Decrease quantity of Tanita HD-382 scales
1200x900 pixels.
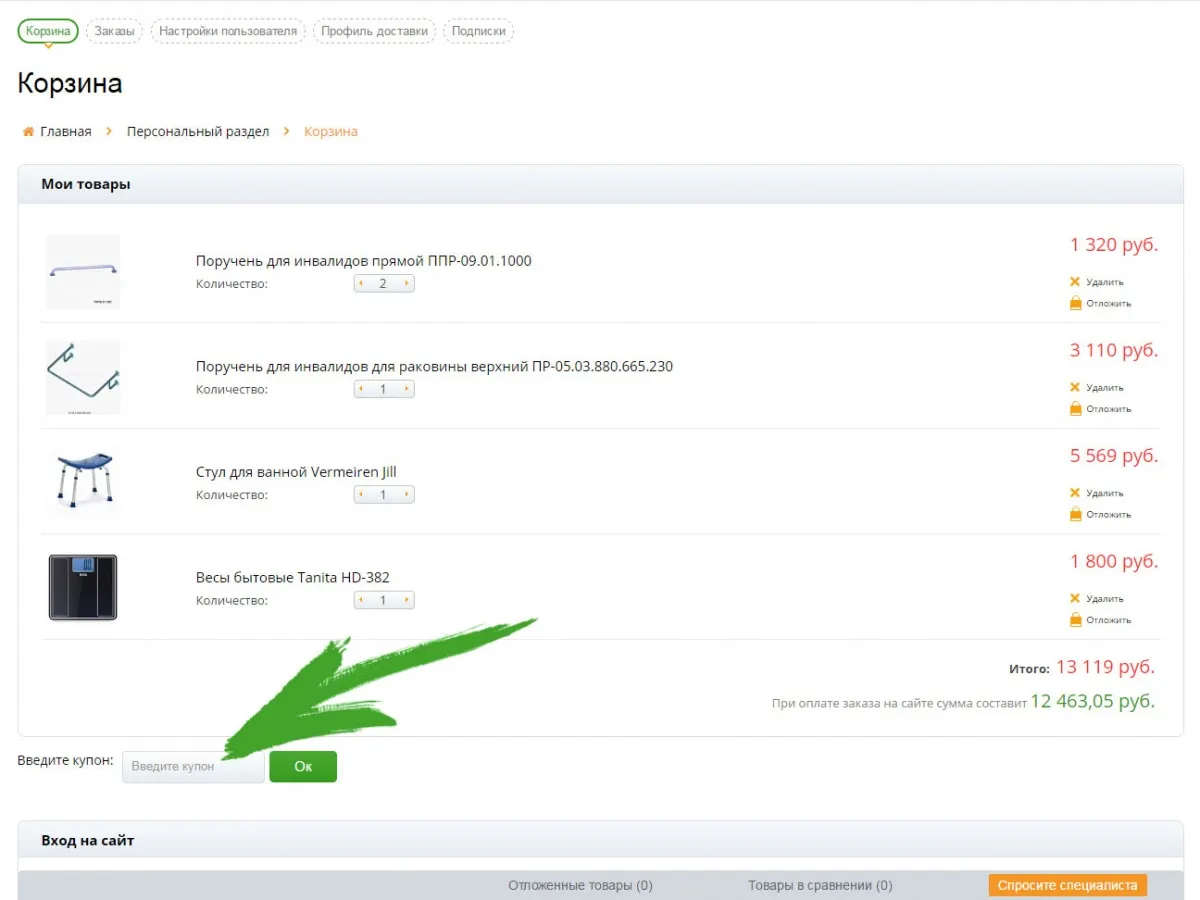pos(361,601)
